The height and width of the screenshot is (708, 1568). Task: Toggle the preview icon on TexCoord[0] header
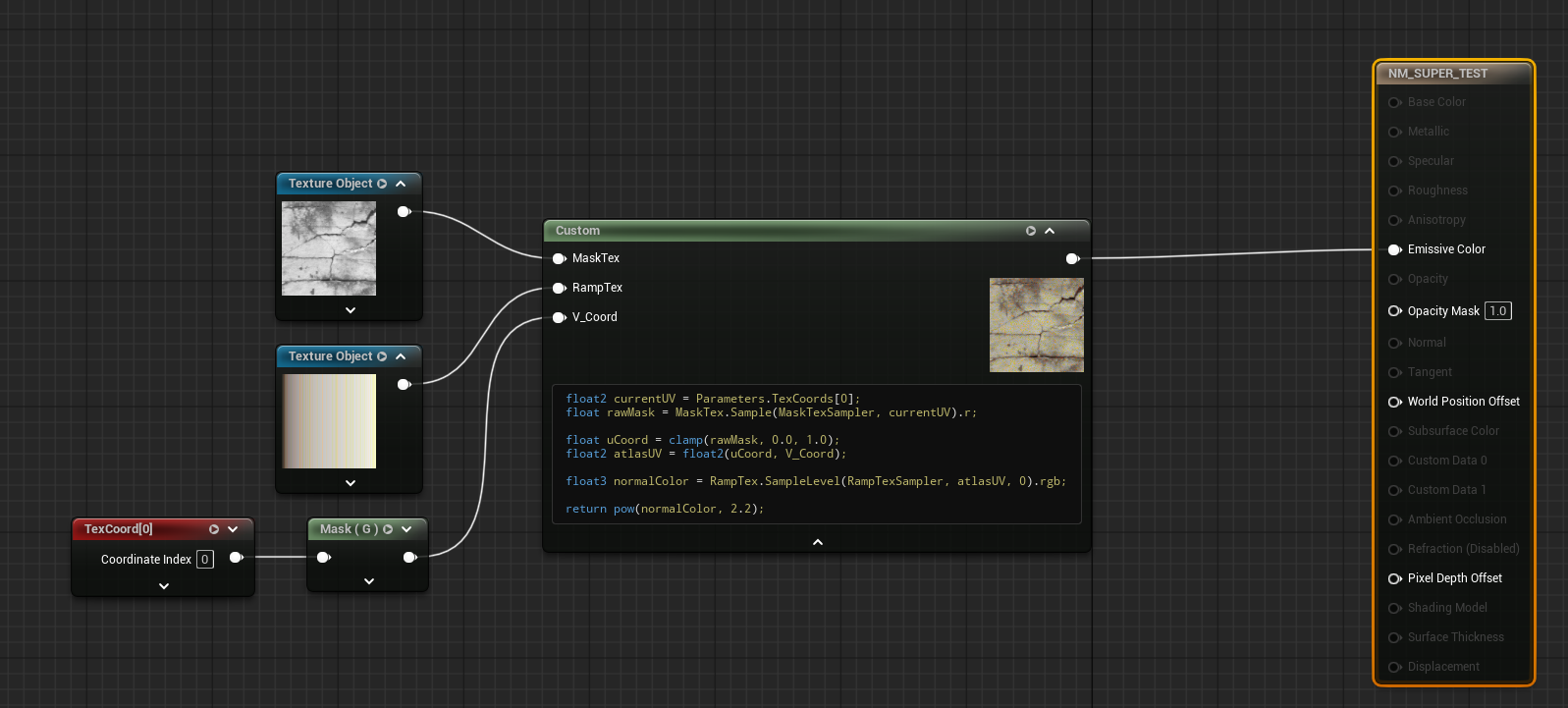tap(214, 529)
